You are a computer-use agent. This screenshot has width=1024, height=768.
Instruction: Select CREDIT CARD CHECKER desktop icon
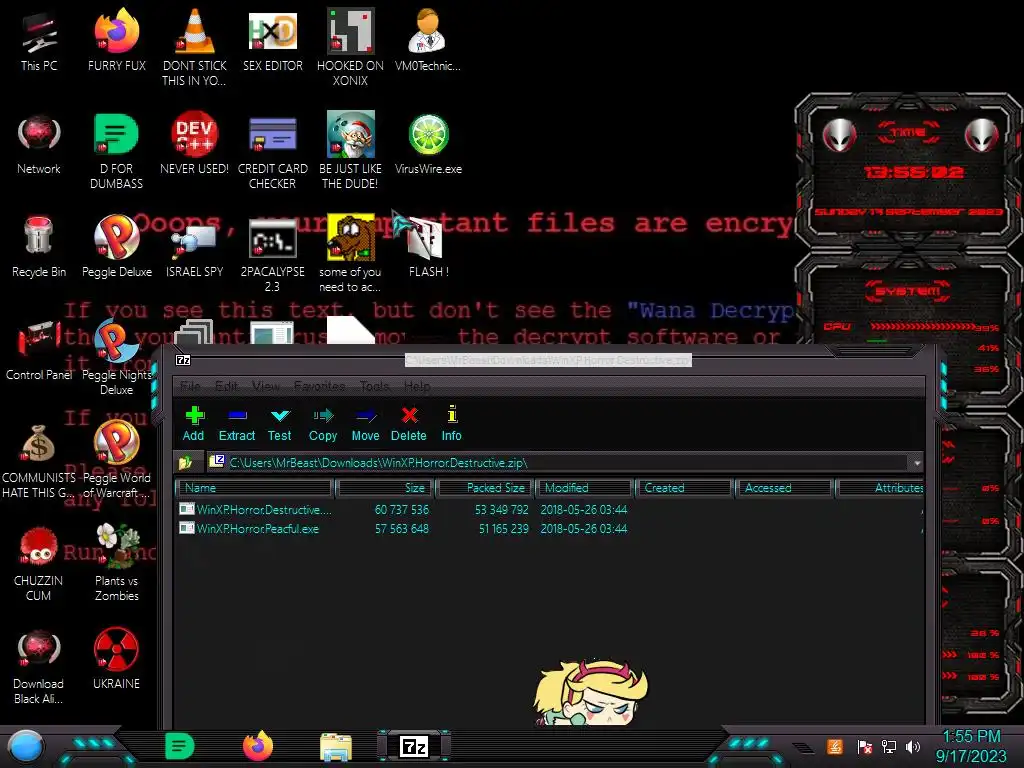point(272,152)
